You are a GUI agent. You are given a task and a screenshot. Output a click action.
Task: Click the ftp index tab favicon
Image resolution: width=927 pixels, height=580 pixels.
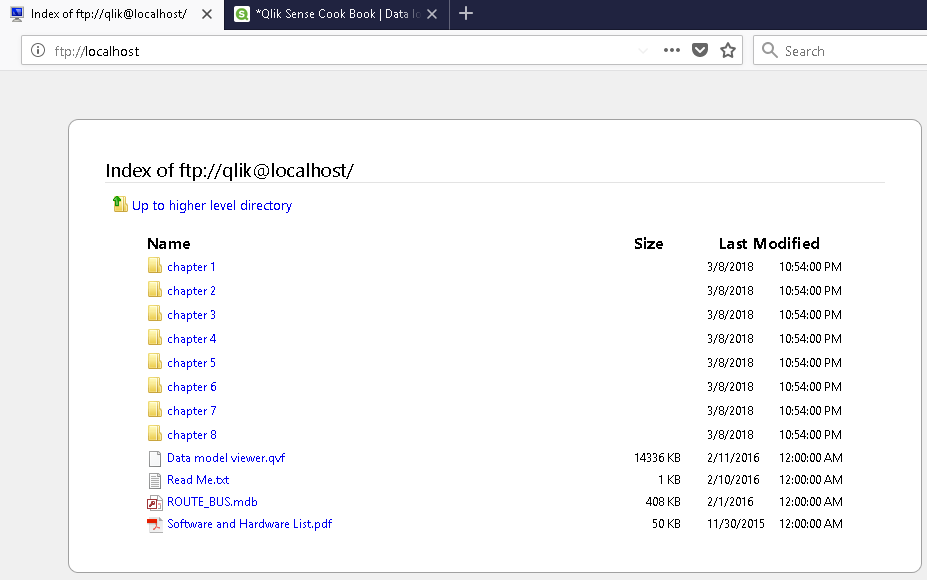tap(17, 14)
